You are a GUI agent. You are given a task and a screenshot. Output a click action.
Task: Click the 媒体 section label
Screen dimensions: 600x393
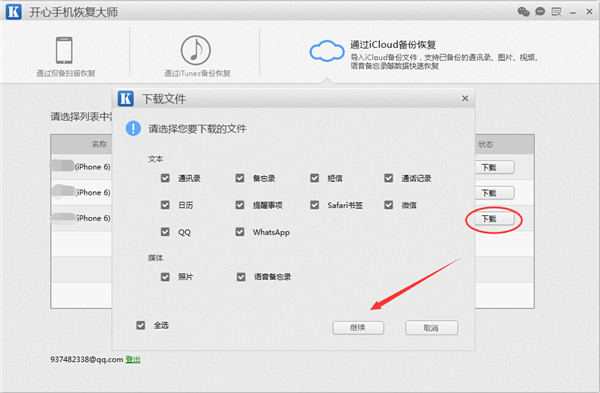[x=156, y=258]
